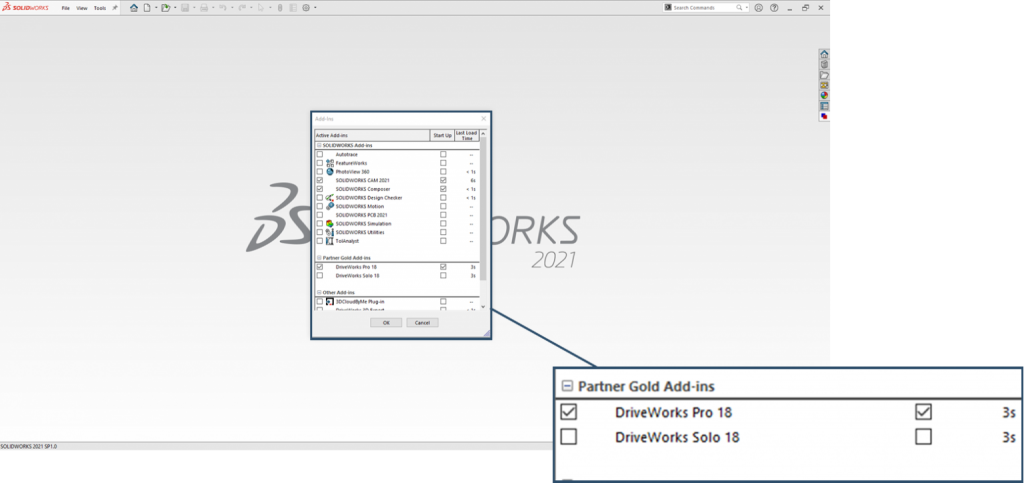Open the Appearances color ball tab
The width and height of the screenshot is (1024, 483).
824,95
